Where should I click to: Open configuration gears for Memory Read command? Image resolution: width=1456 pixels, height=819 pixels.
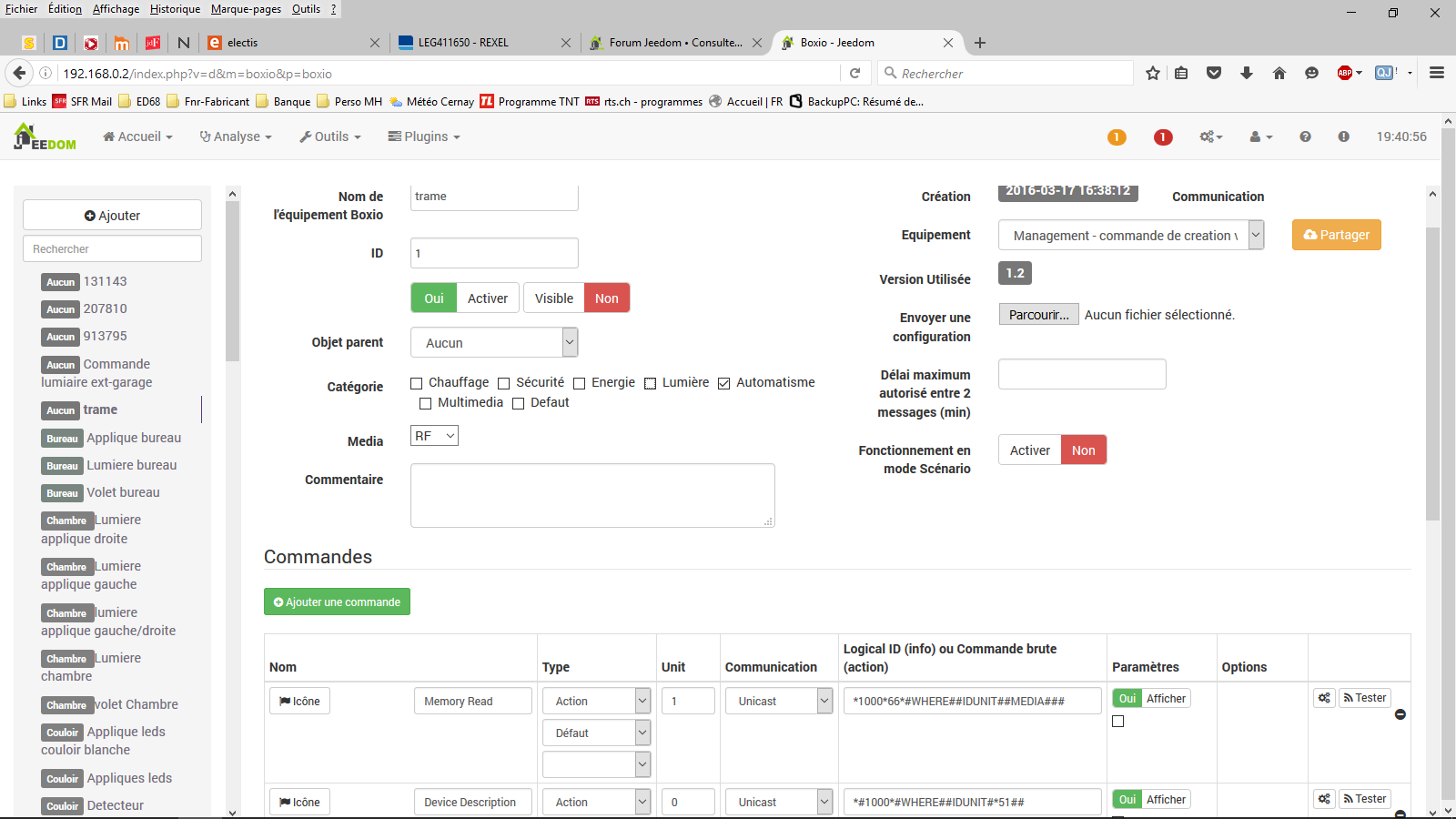coord(1324,698)
